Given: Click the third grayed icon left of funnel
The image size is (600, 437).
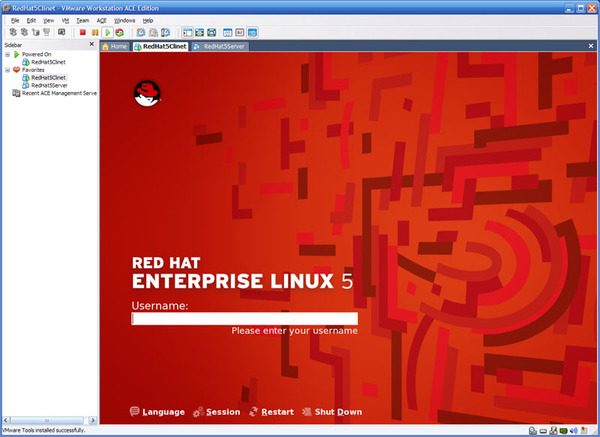Looking at the screenshot, I should [x=36, y=32].
